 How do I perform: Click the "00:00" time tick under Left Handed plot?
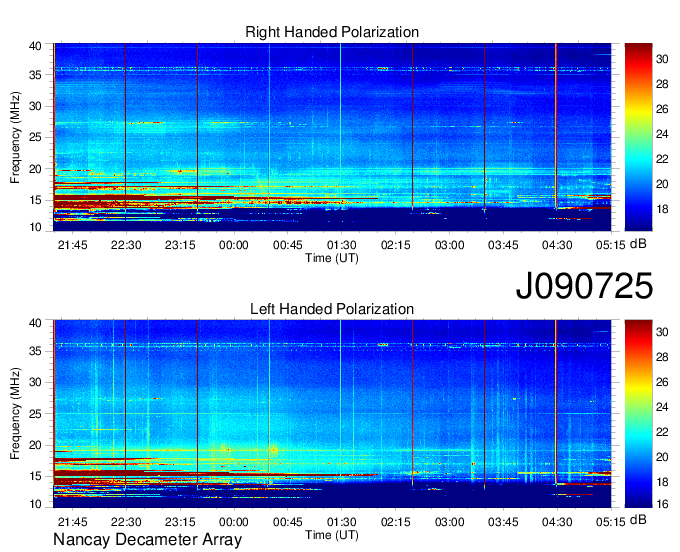coord(234,522)
